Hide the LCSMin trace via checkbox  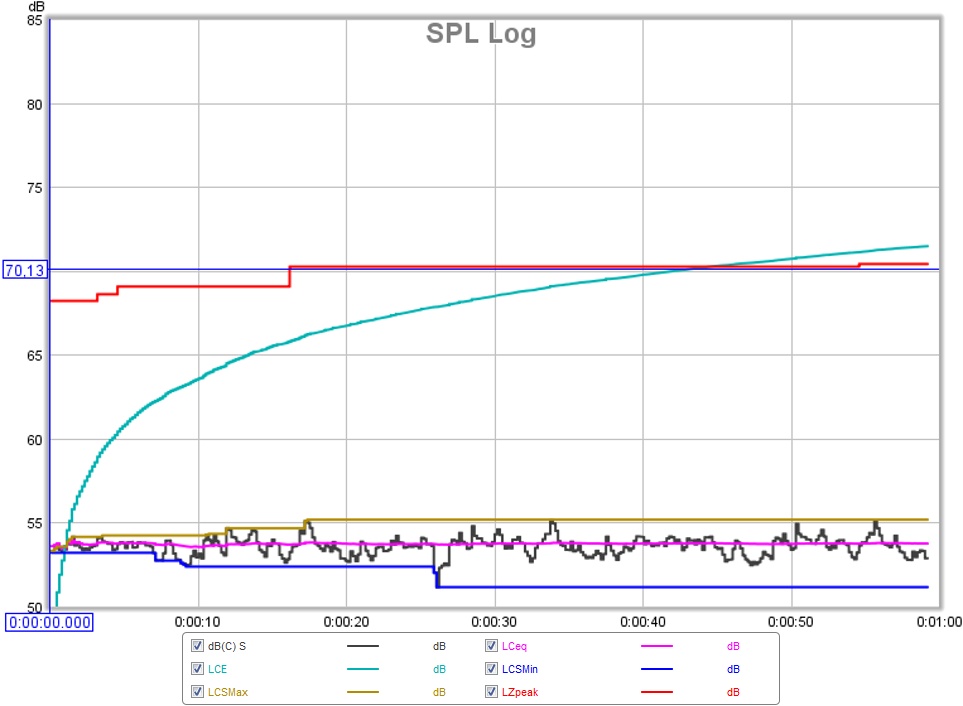tap(491, 669)
